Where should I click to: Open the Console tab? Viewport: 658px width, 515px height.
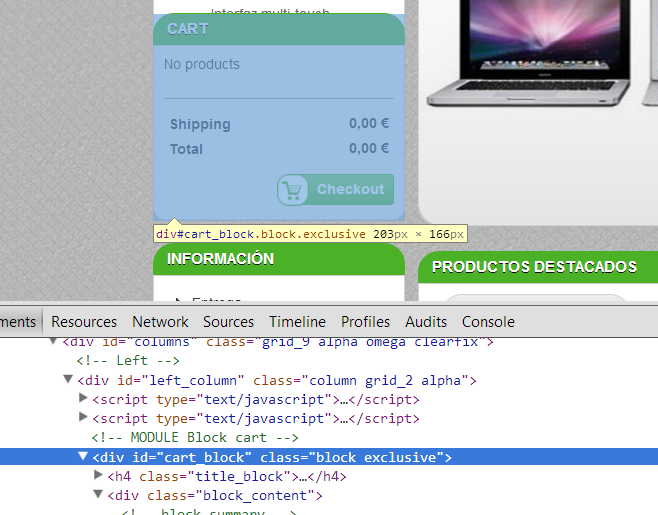[x=488, y=322]
